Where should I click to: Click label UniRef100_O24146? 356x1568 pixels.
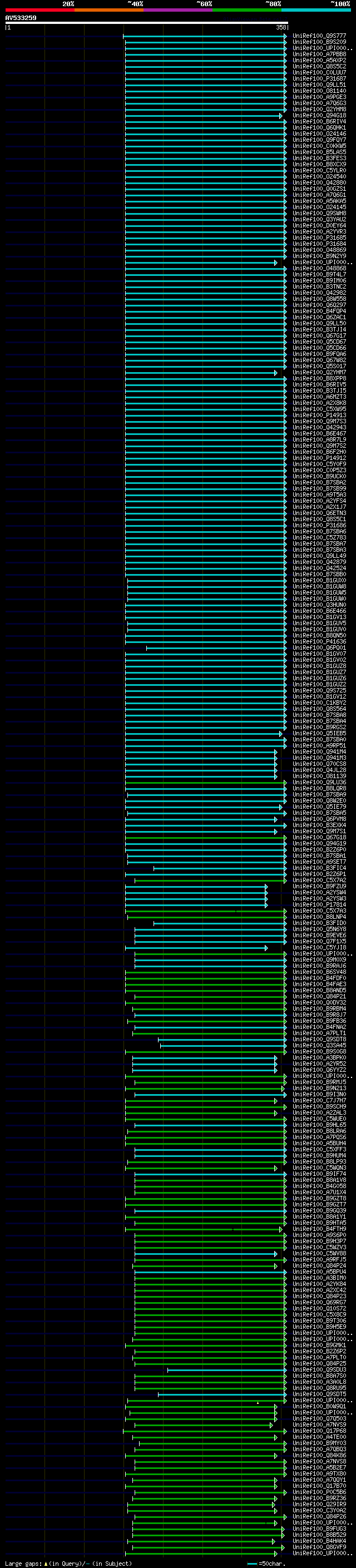pyautogui.click(x=319, y=134)
